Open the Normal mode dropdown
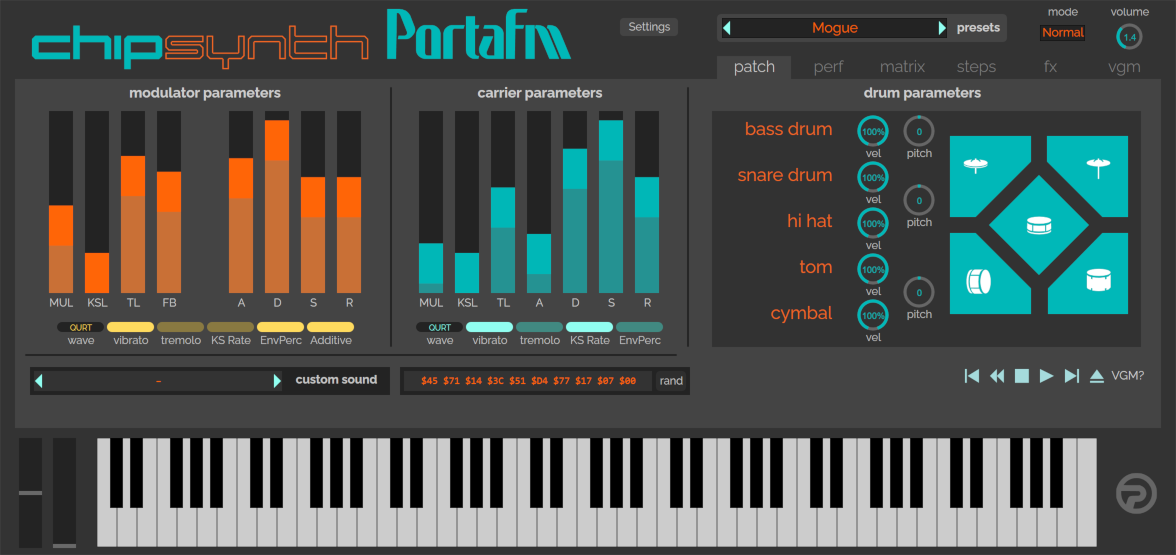Image resolution: width=1176 pixels, height=555 pixels. [x=1062, y=33]
